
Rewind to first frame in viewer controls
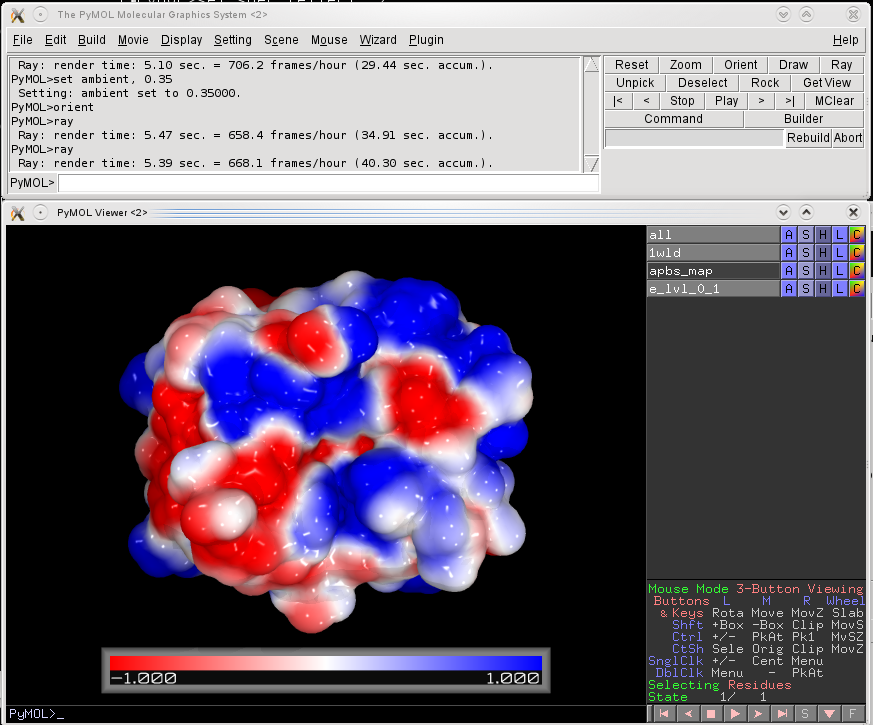tap(664, 713)
